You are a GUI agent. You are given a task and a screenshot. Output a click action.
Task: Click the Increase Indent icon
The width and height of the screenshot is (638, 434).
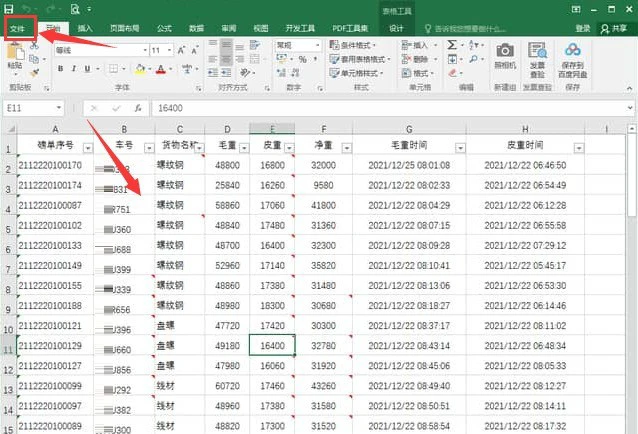click(226, 73)
